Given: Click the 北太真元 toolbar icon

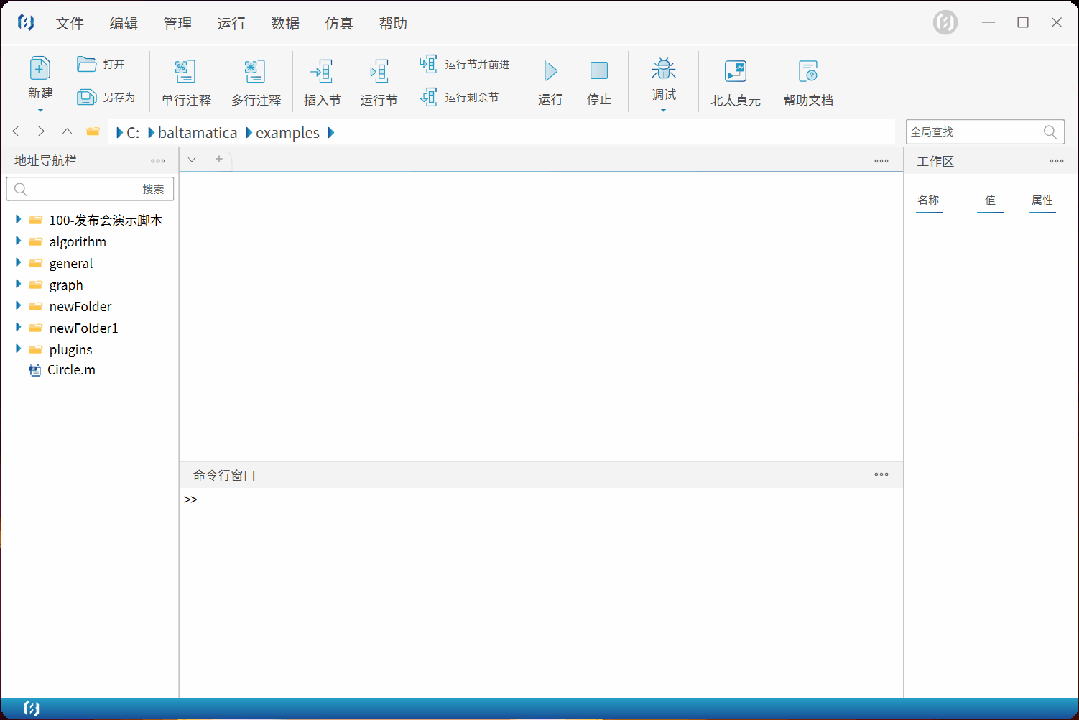Looking at the screenshot, I should (735, 72).
